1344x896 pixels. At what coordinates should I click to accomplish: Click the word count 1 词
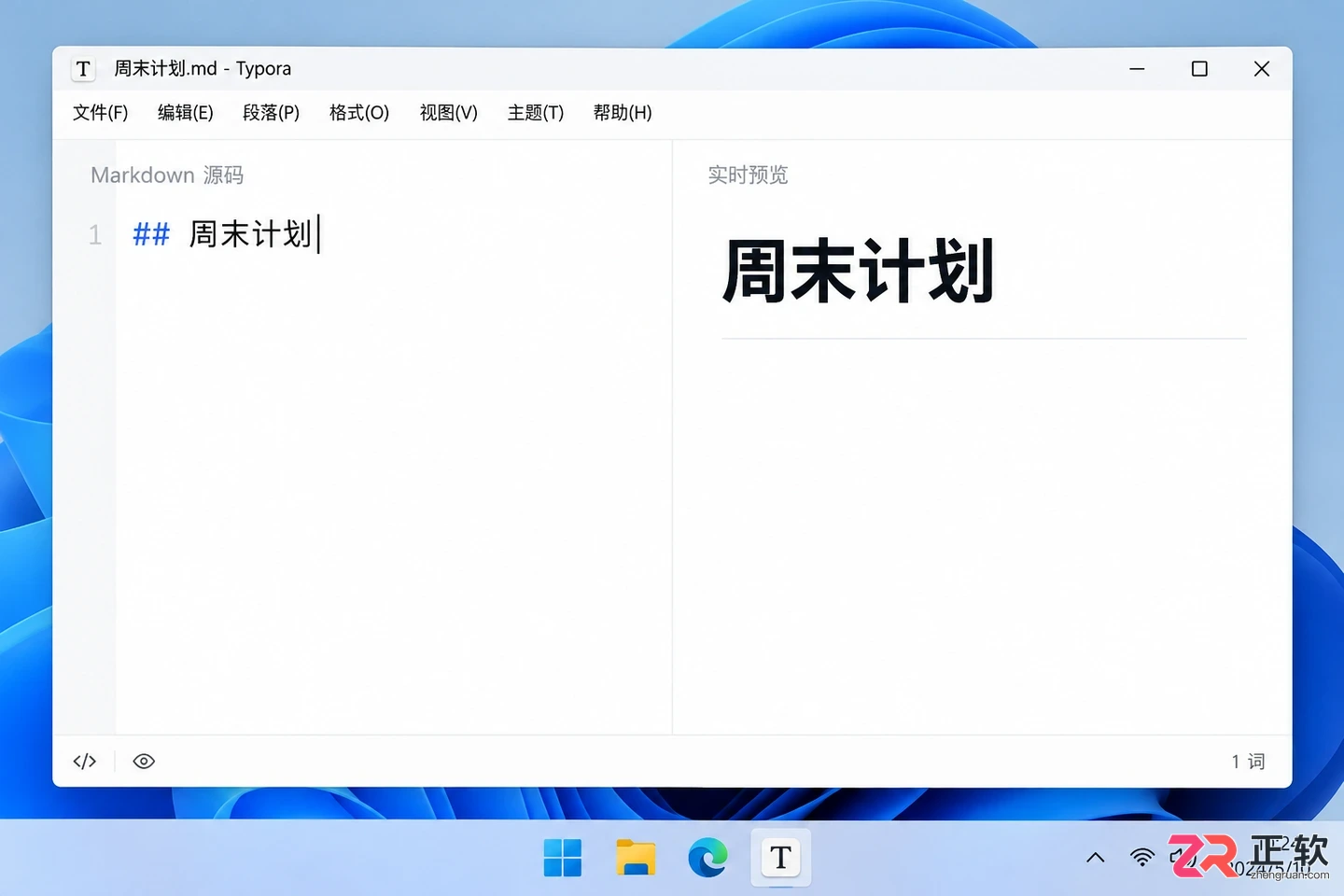point(1248,762)
